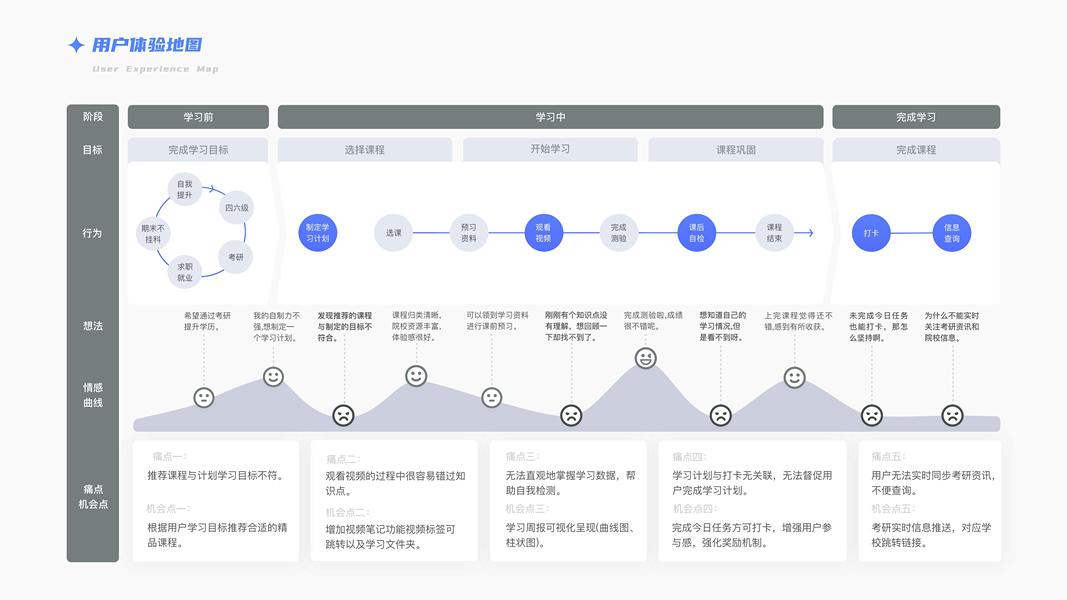Click the 机会点四 heading
This screenshot has width=1067, height=600.
coord(695,509)
